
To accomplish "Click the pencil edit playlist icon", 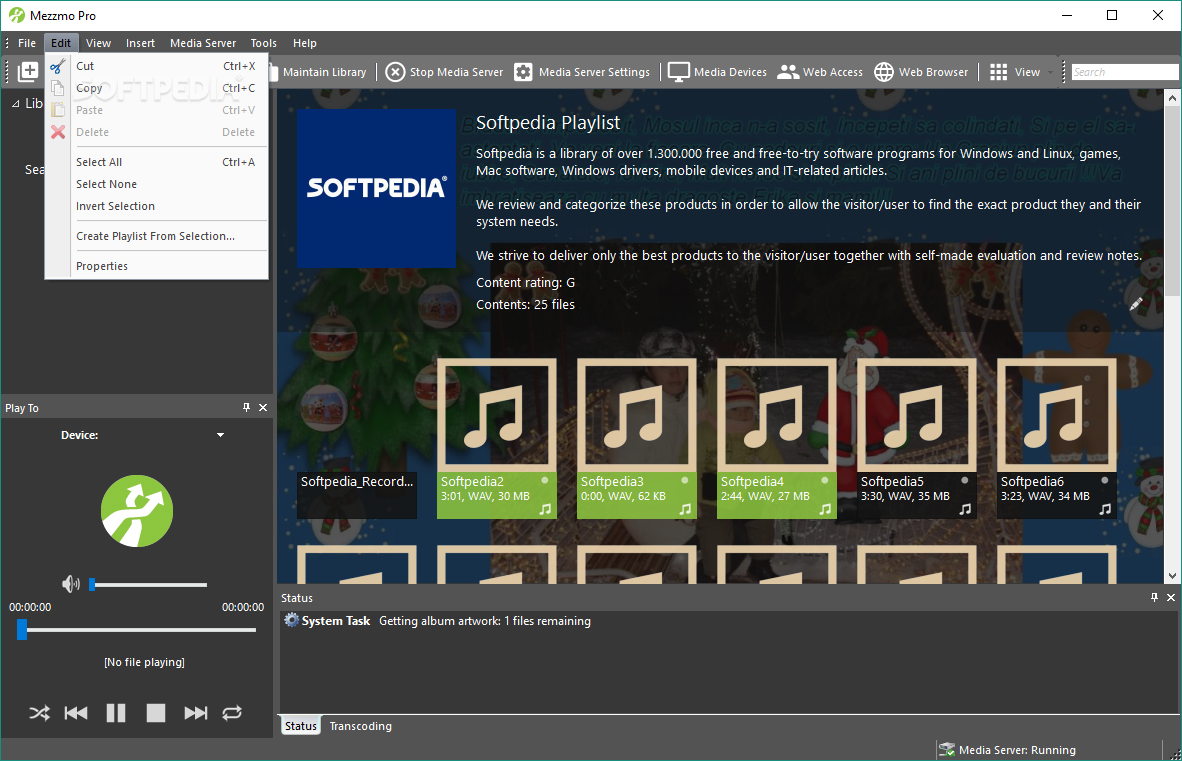I will tap(1135, 304).
